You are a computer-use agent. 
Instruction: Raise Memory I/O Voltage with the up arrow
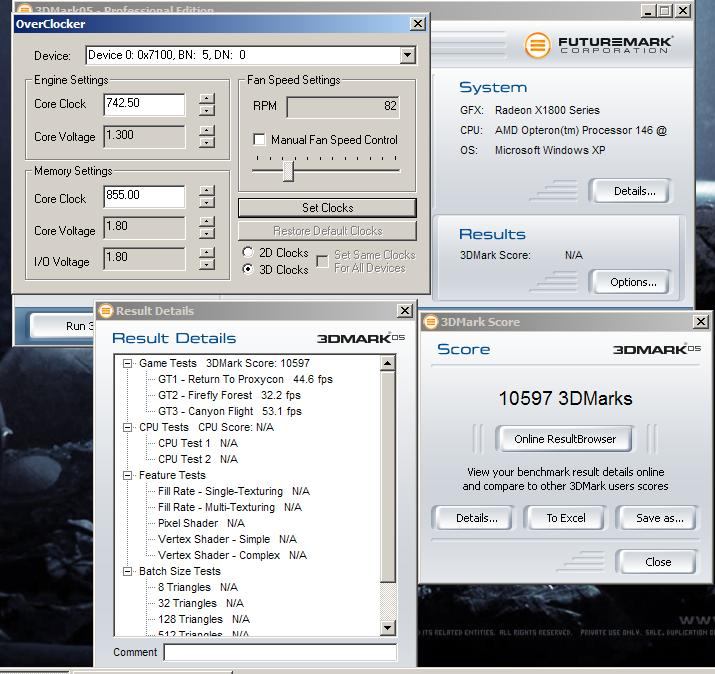pyautogui.click(x=207, y=253)
